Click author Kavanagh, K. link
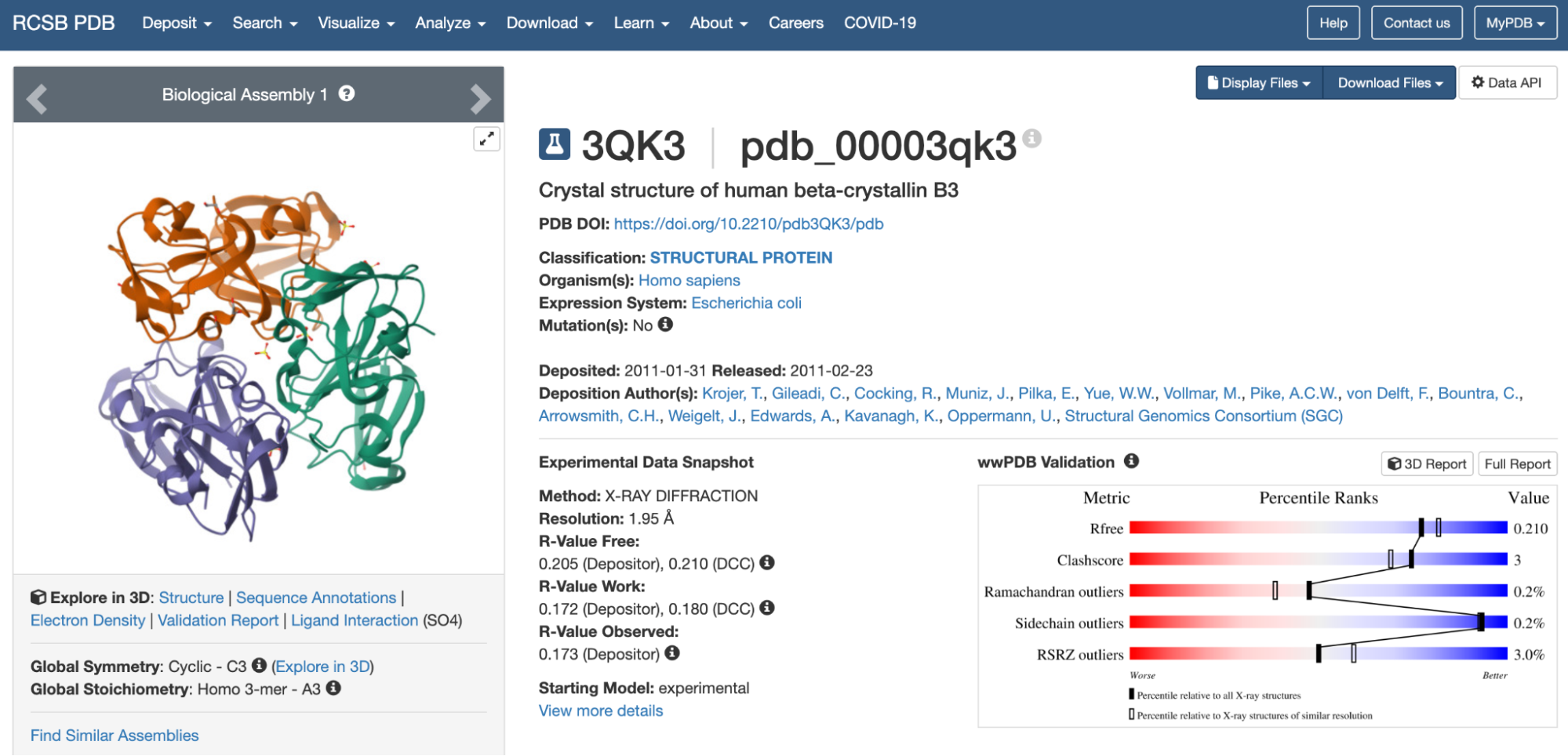This screenshot has width=1568, height=756. point(892,416)
